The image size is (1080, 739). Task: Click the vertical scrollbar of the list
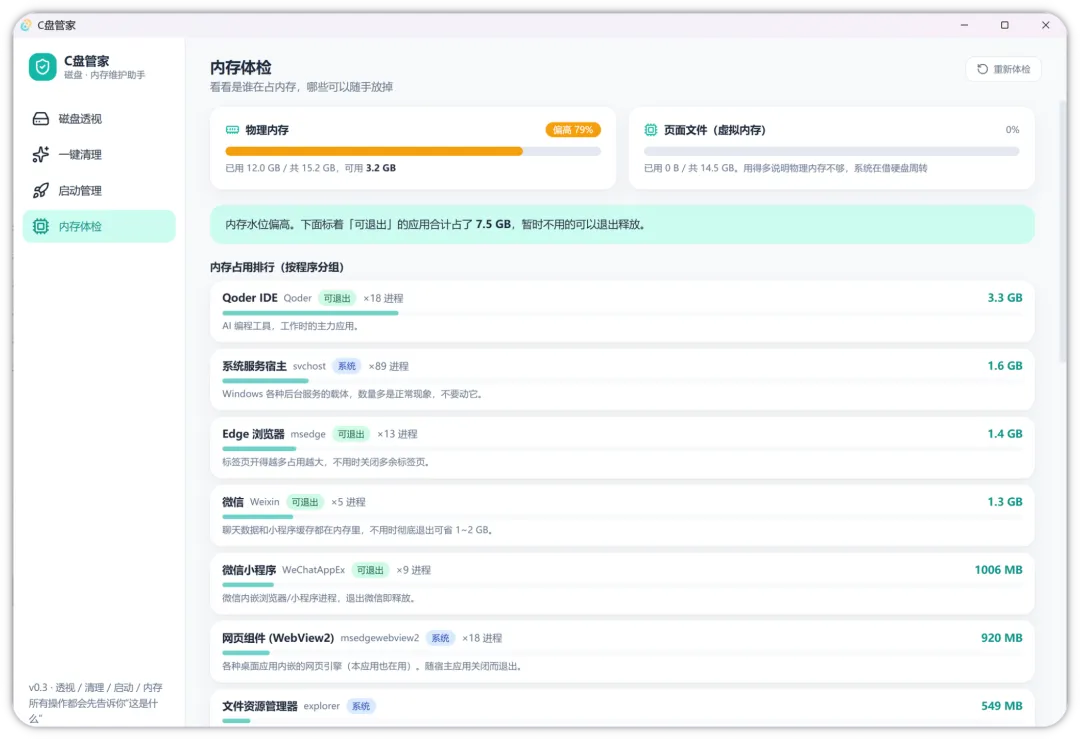click(1062, 231)
